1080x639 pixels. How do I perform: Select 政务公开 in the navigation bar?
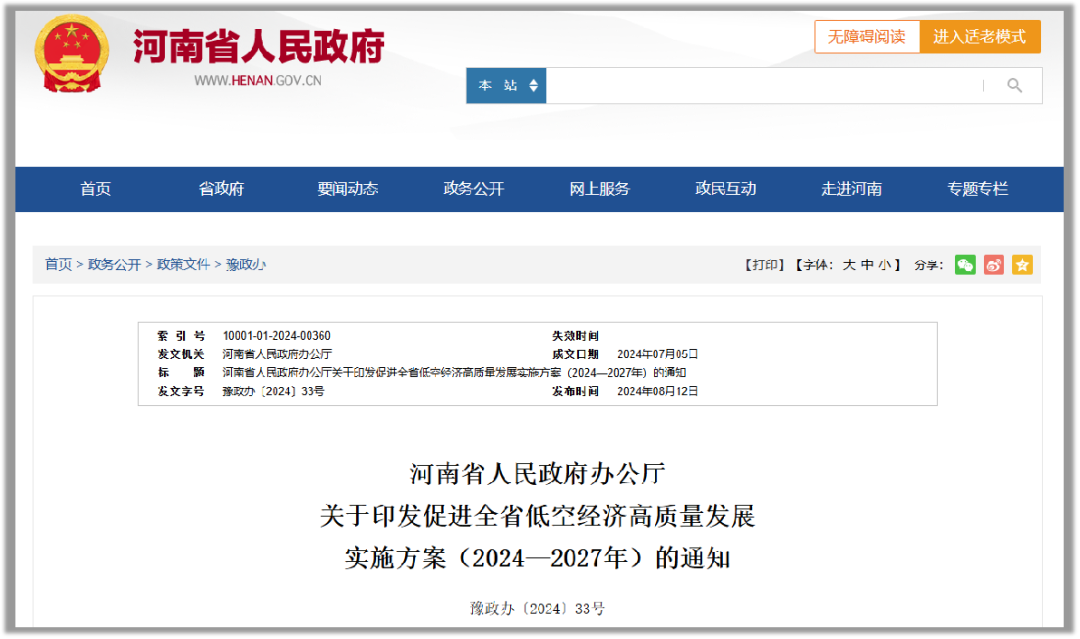click(474, 189)
